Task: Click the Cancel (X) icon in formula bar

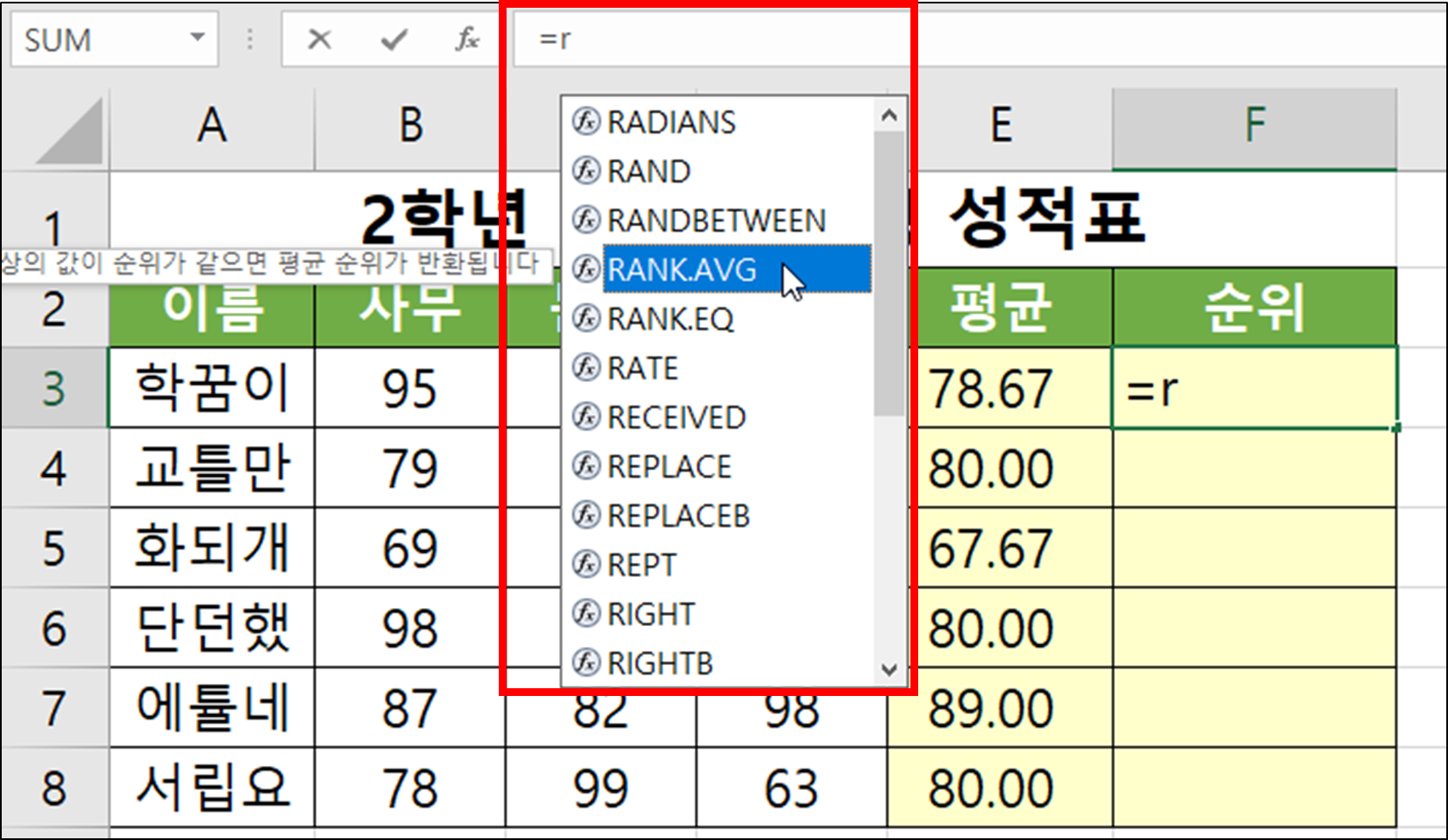Action: coord(318,38)
